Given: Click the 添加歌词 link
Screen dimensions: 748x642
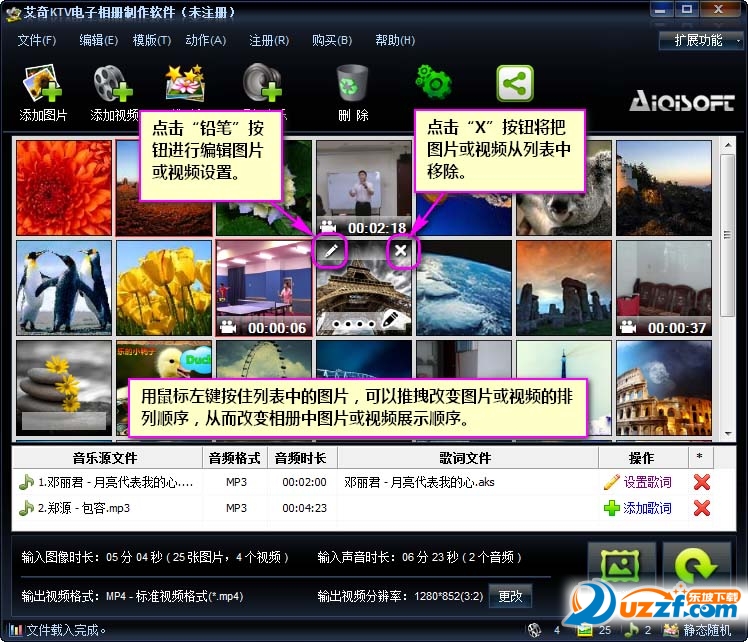Looking at the screenshot, I should pyautogui.click(x=647, y=508).
